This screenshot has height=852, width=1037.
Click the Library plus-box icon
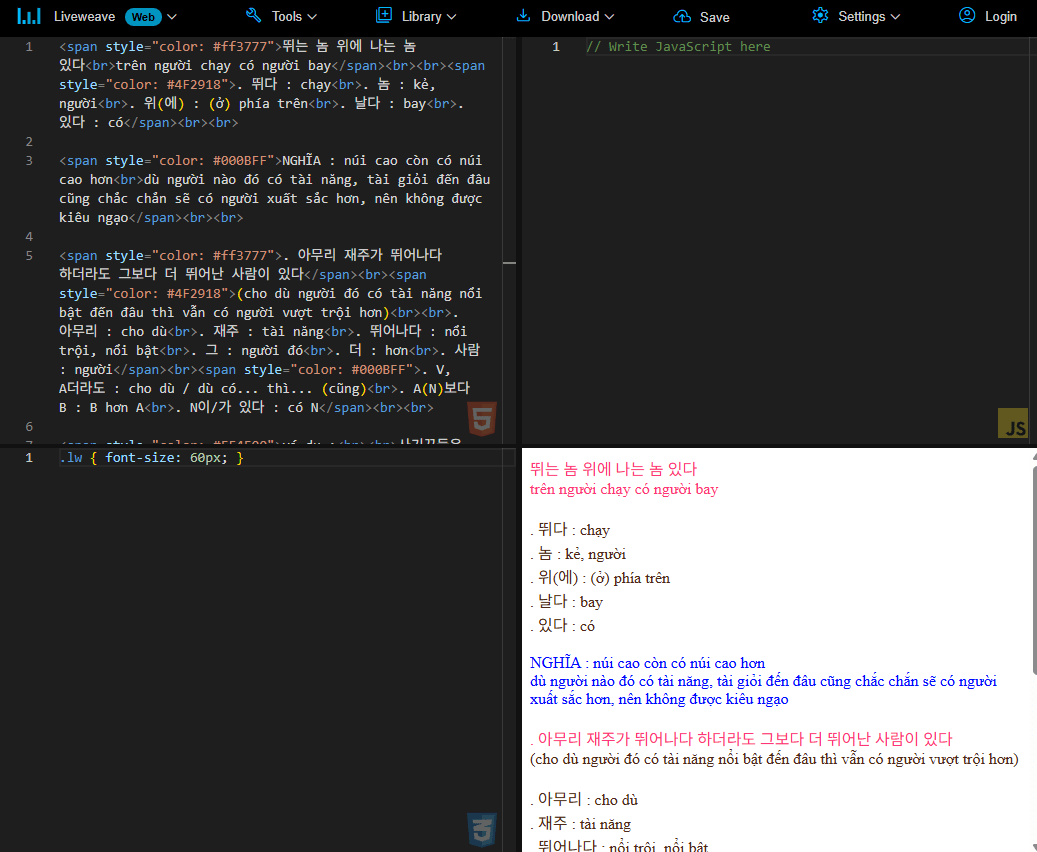click(384, 16)
